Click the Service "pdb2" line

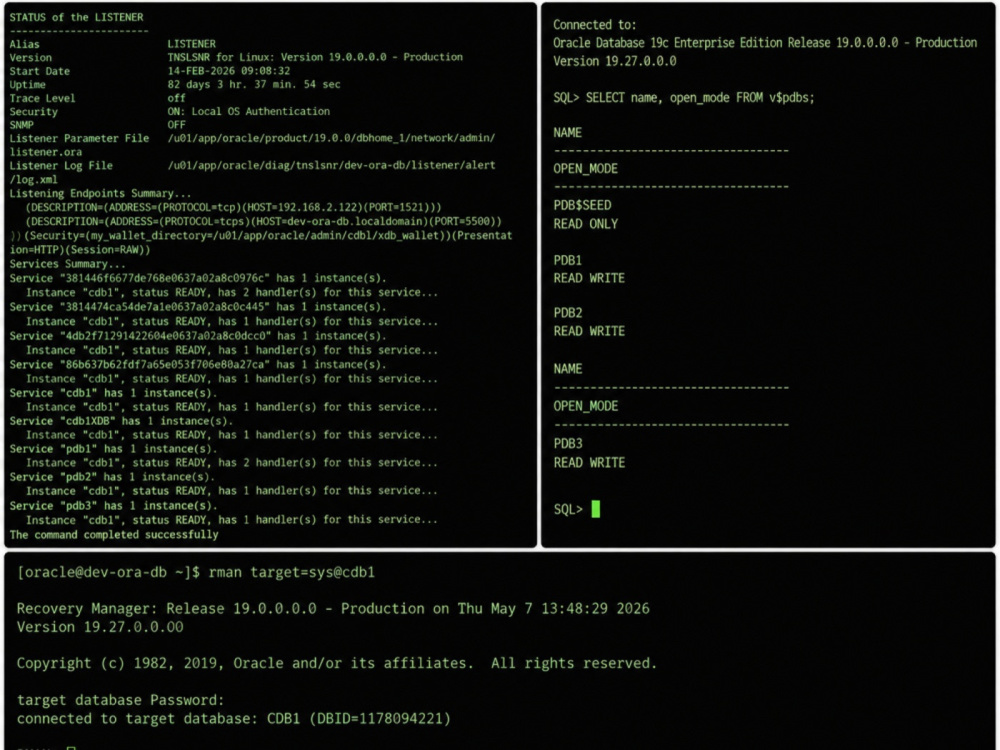click(112, 476)
